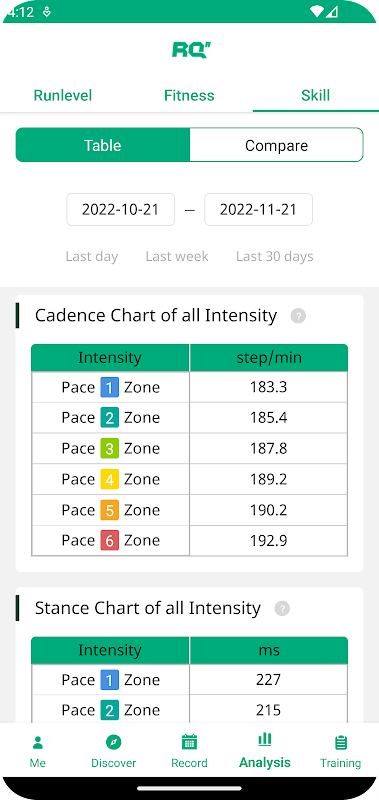Switch view to Table mode
Screen dimensions: 379x800
point(103,145)
